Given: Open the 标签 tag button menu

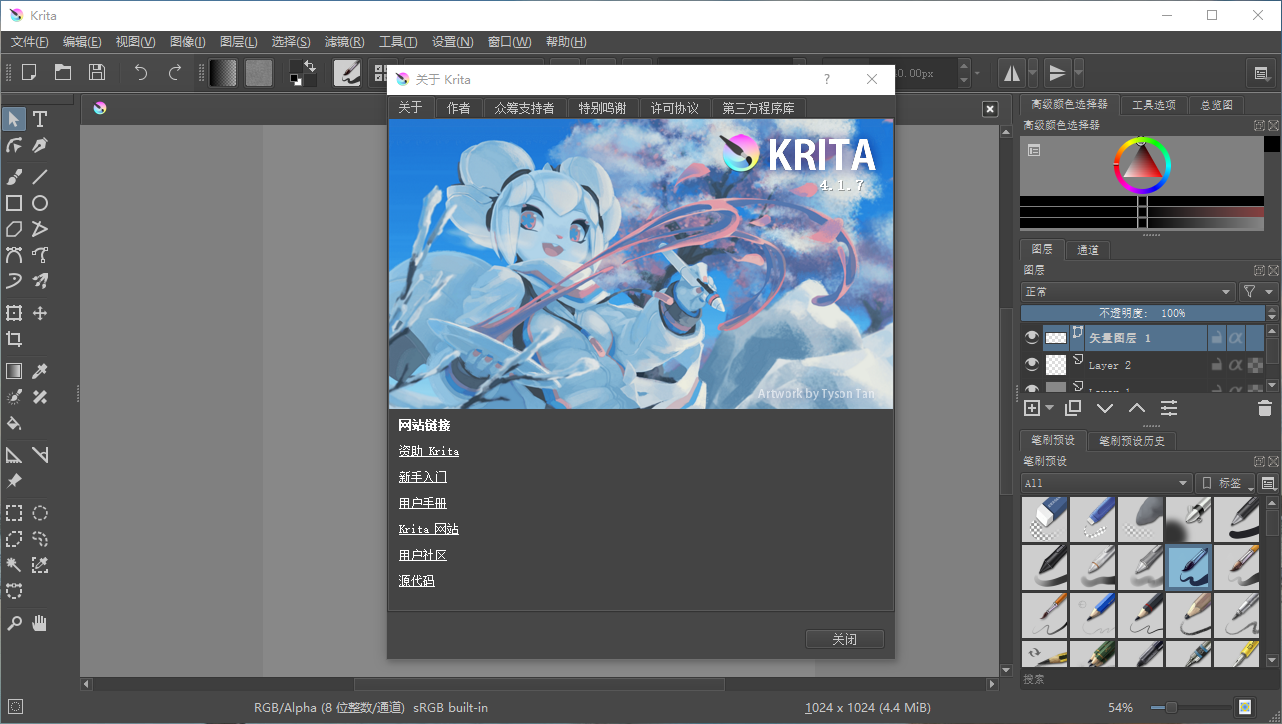Looking at the screenshot, I should point(1226,483).
